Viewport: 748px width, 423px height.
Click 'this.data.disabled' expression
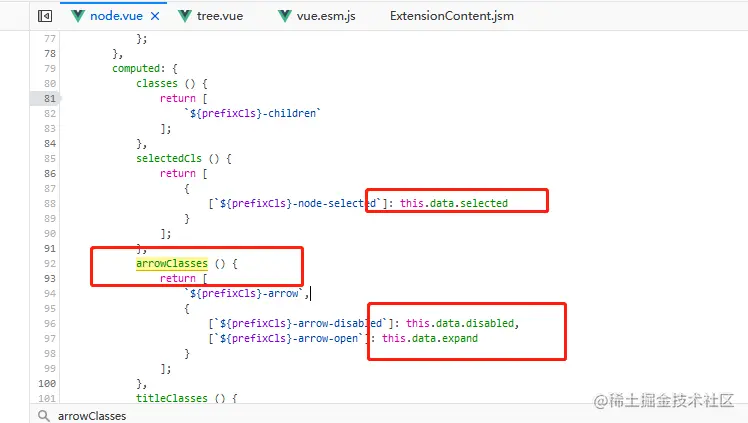460,323
